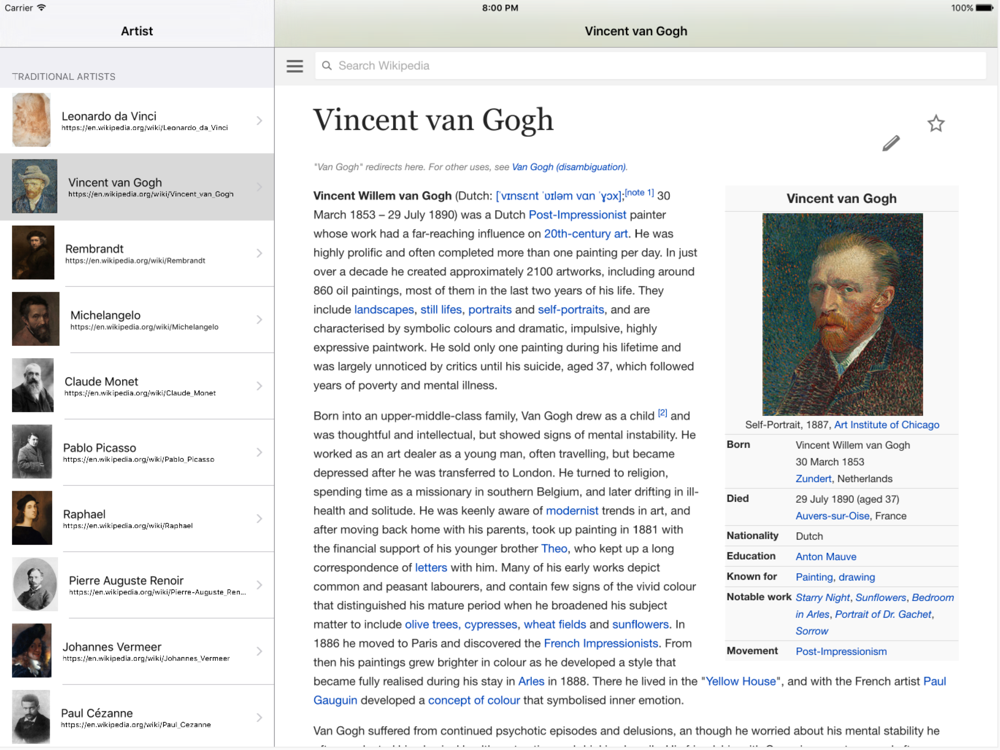
Task: Tap Michelangelo row disclosure chevron
Action: point(260,320)
